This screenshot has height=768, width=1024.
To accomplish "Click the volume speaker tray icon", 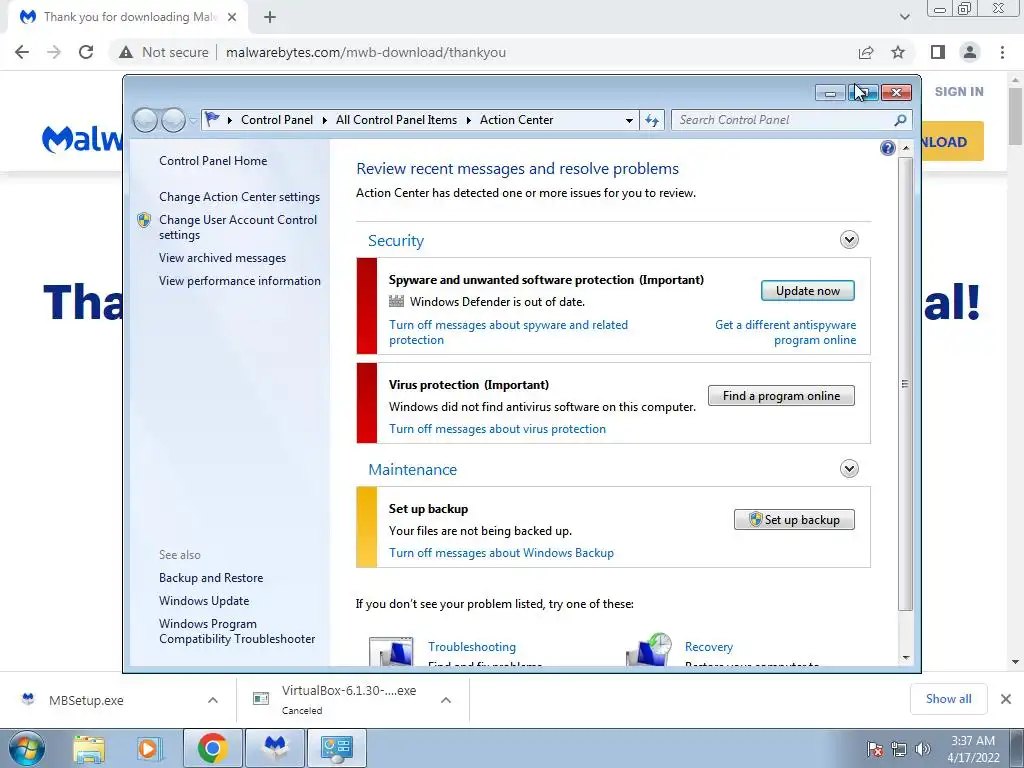I will pyautogui.click(x=922, y=749).
